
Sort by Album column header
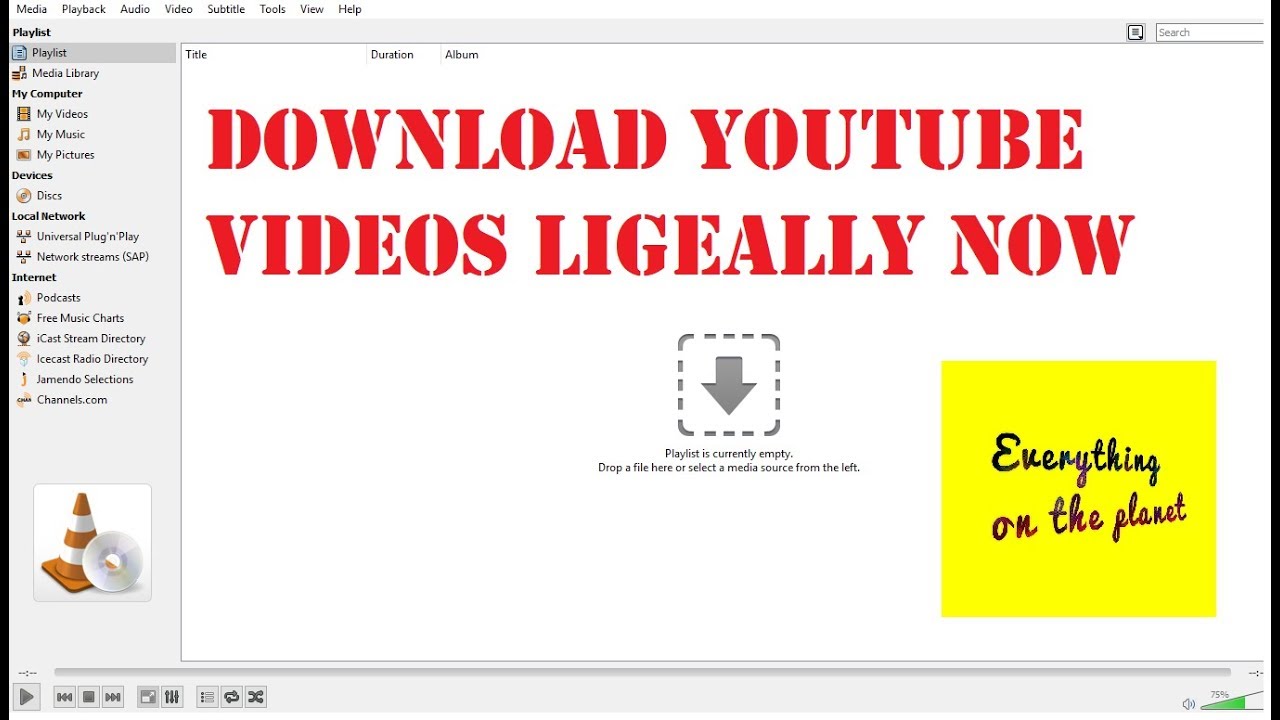click(x=461, y=55)
